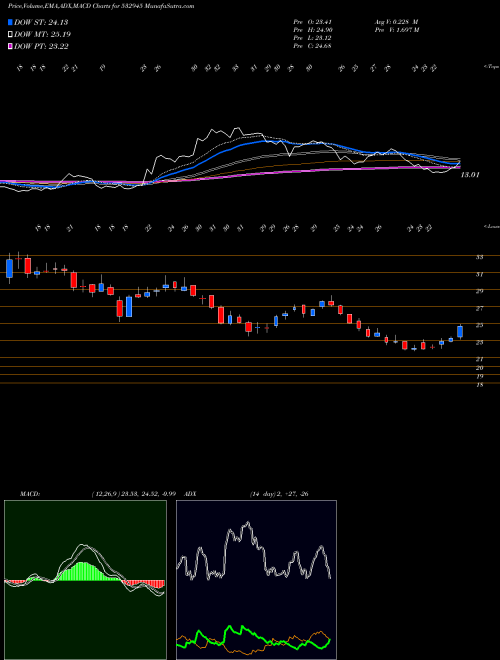
Task: Click the 18 price axis label
Action: tap(479, 384)
